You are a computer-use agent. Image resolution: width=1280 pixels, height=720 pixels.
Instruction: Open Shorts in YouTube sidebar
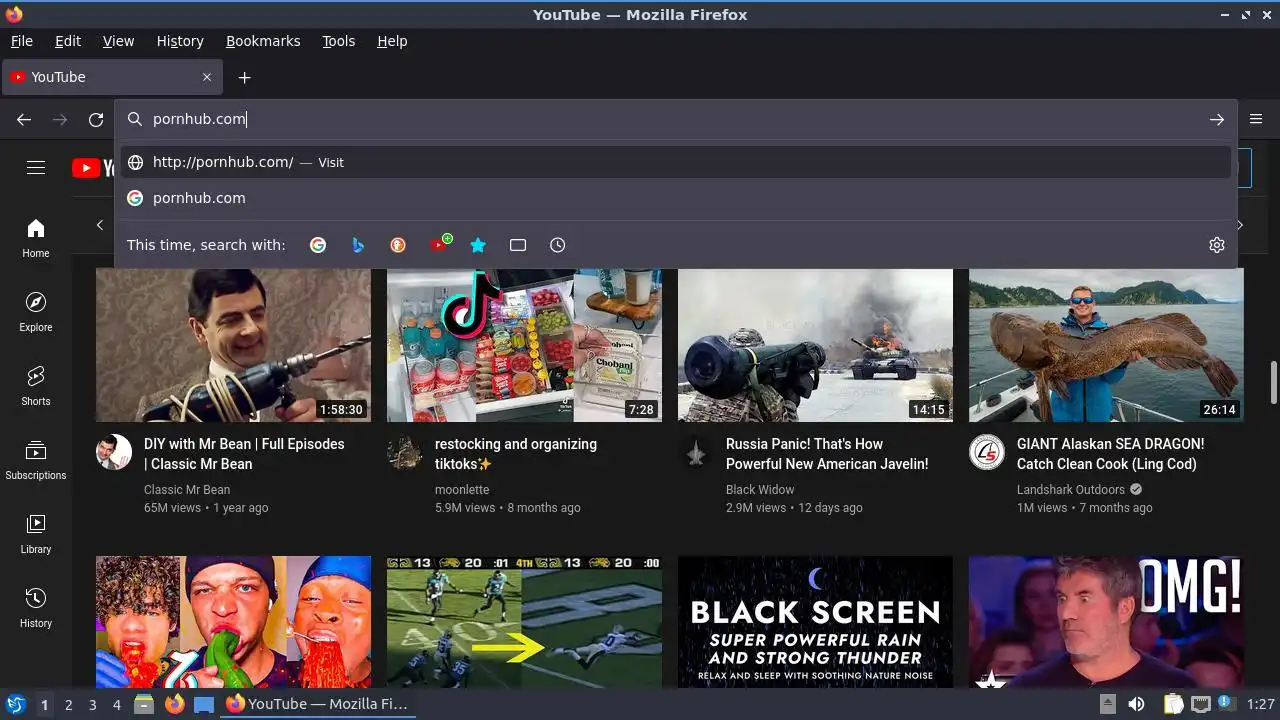click(36, 386)
